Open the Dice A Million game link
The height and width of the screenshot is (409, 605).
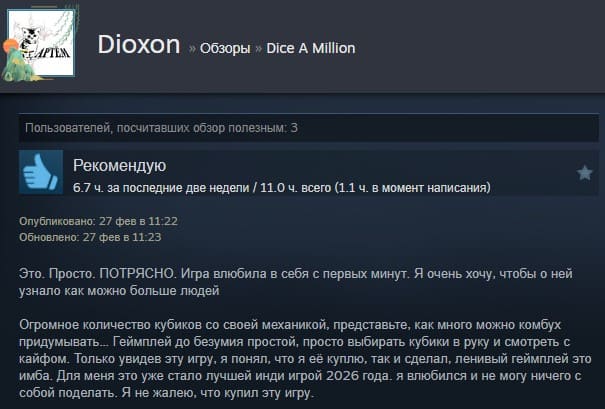pos(311,48)
